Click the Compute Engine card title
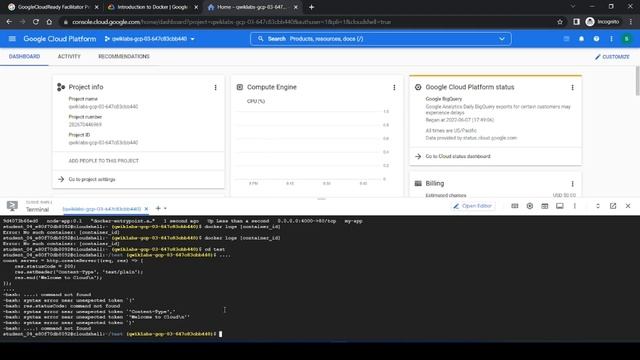This screenshot has height=360, width=640. point(272,87)
